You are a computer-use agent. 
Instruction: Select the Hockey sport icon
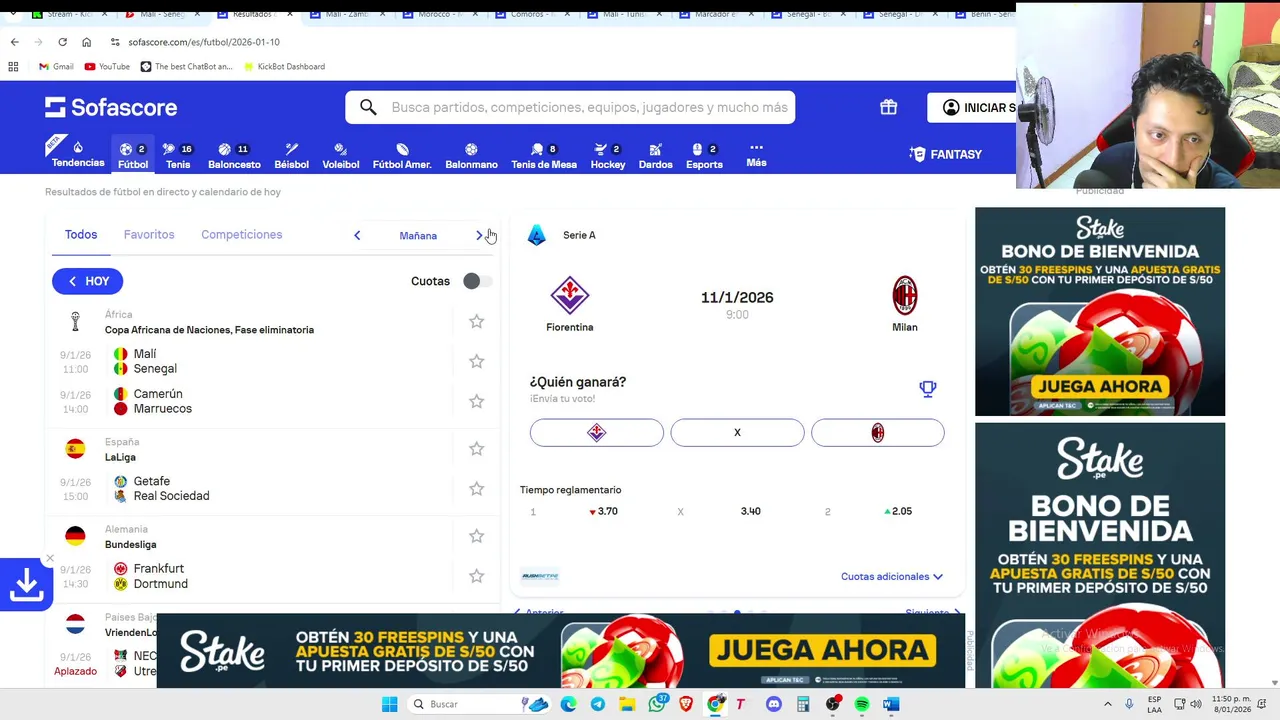point(600,149)
